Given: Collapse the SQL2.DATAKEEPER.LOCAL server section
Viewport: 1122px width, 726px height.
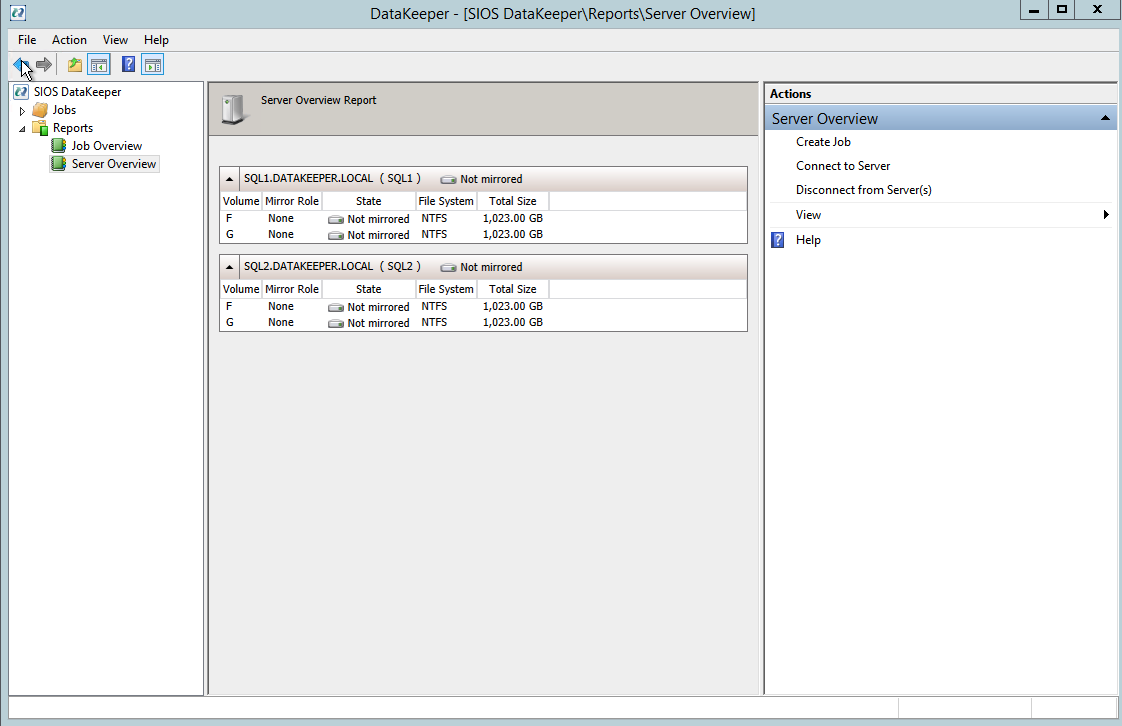Looking at the screenshot, I should pos(230,267).
